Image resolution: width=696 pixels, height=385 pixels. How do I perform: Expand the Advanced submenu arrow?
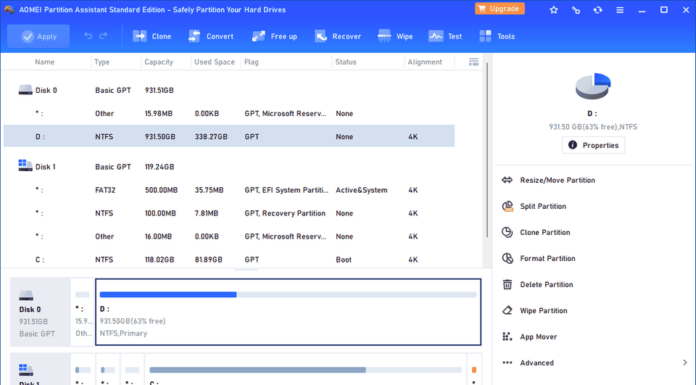[685, 363]
